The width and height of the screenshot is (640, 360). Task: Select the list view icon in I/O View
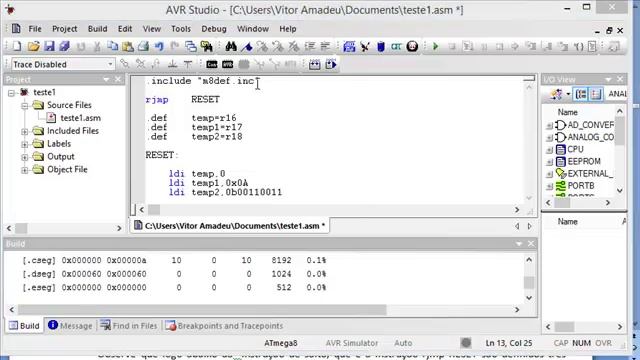pyautogui.click(x=596, y=94)
